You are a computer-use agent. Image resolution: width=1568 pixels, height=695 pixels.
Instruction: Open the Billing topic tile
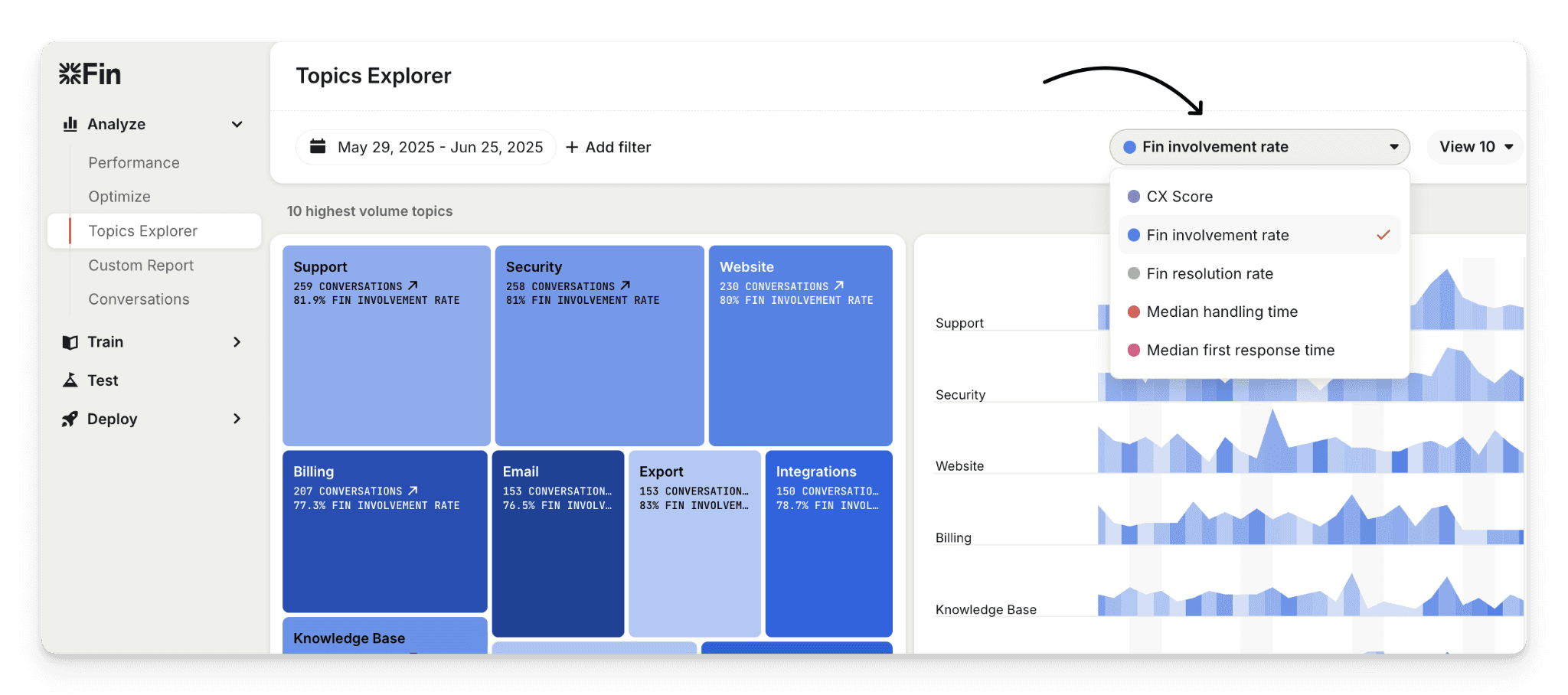385,531
